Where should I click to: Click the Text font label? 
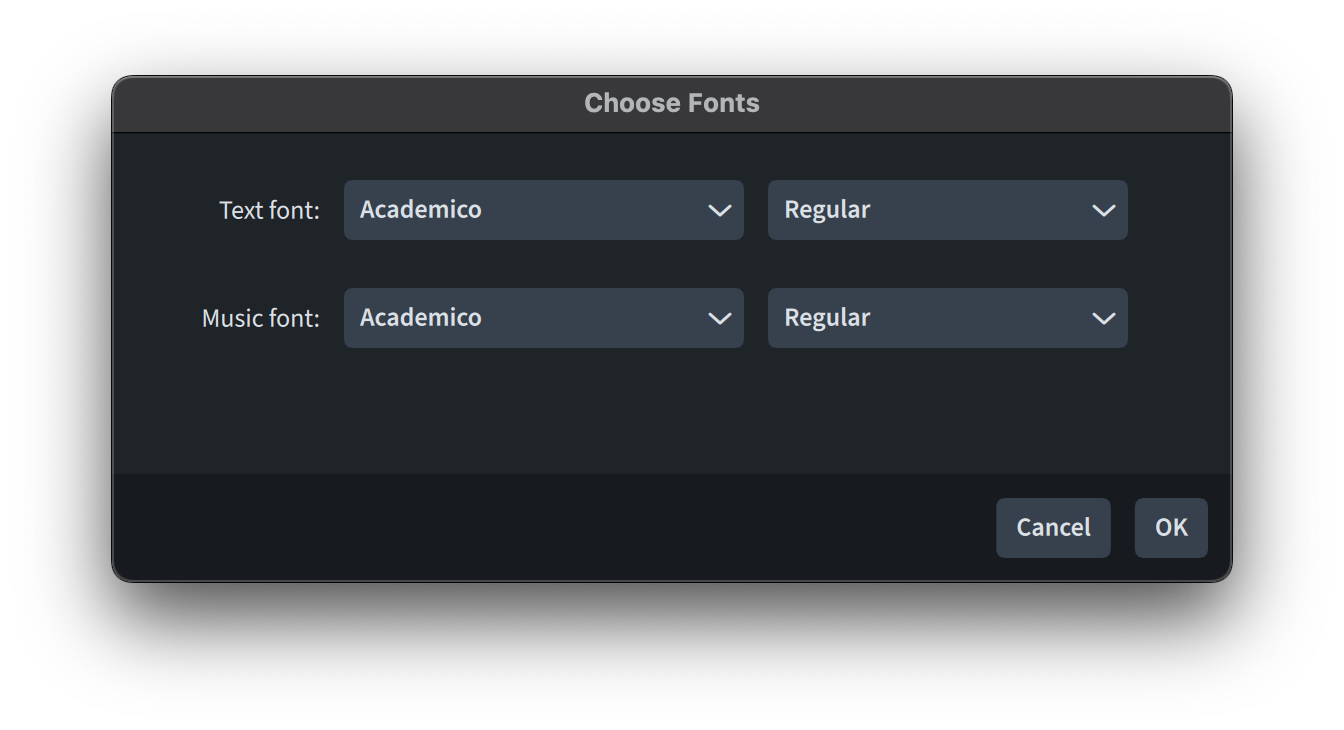pos(269,210)
